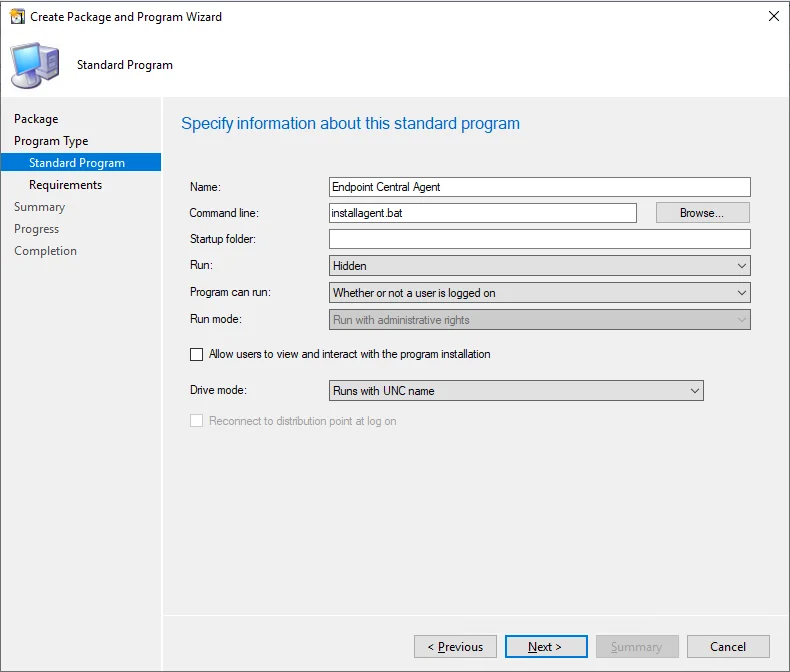The height and width of the screenshot is (672, 790).
Task: Go back with the Previous button
Action: pyautogui.click(x=455, y=646)
